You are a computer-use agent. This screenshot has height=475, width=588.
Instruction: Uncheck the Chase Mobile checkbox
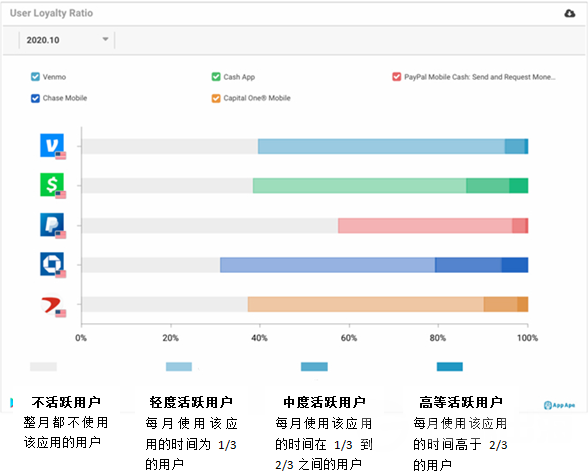(35, 98)
